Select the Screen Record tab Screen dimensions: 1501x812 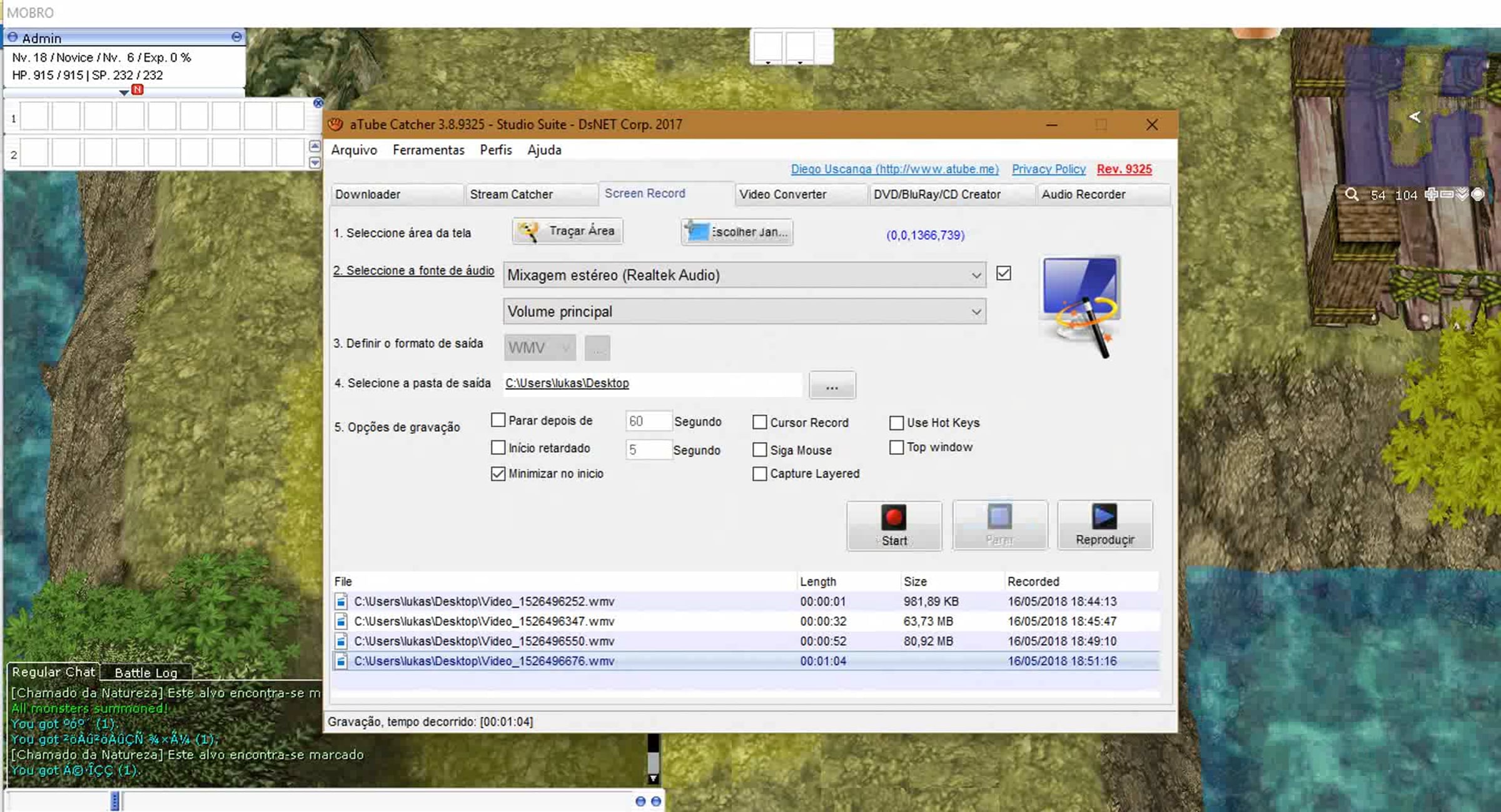[x=667, y=193]
